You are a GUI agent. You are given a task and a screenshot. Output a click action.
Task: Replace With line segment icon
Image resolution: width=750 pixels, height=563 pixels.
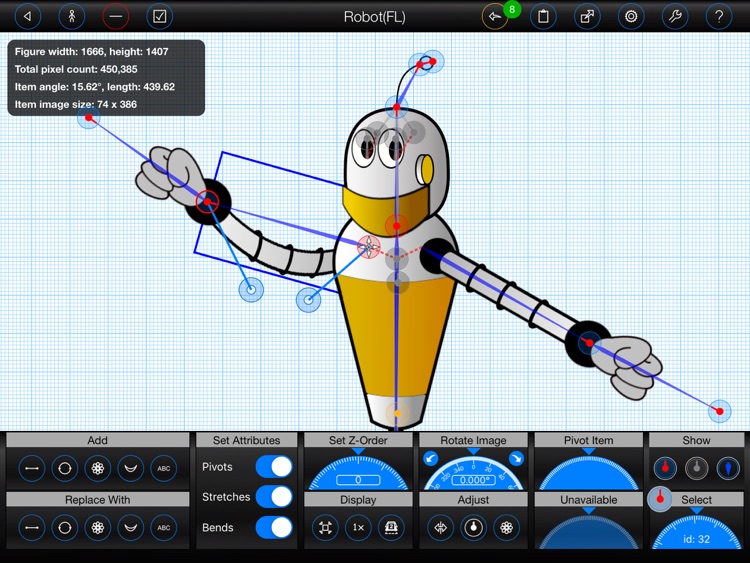pyautogui.click(x=32, y=528)
